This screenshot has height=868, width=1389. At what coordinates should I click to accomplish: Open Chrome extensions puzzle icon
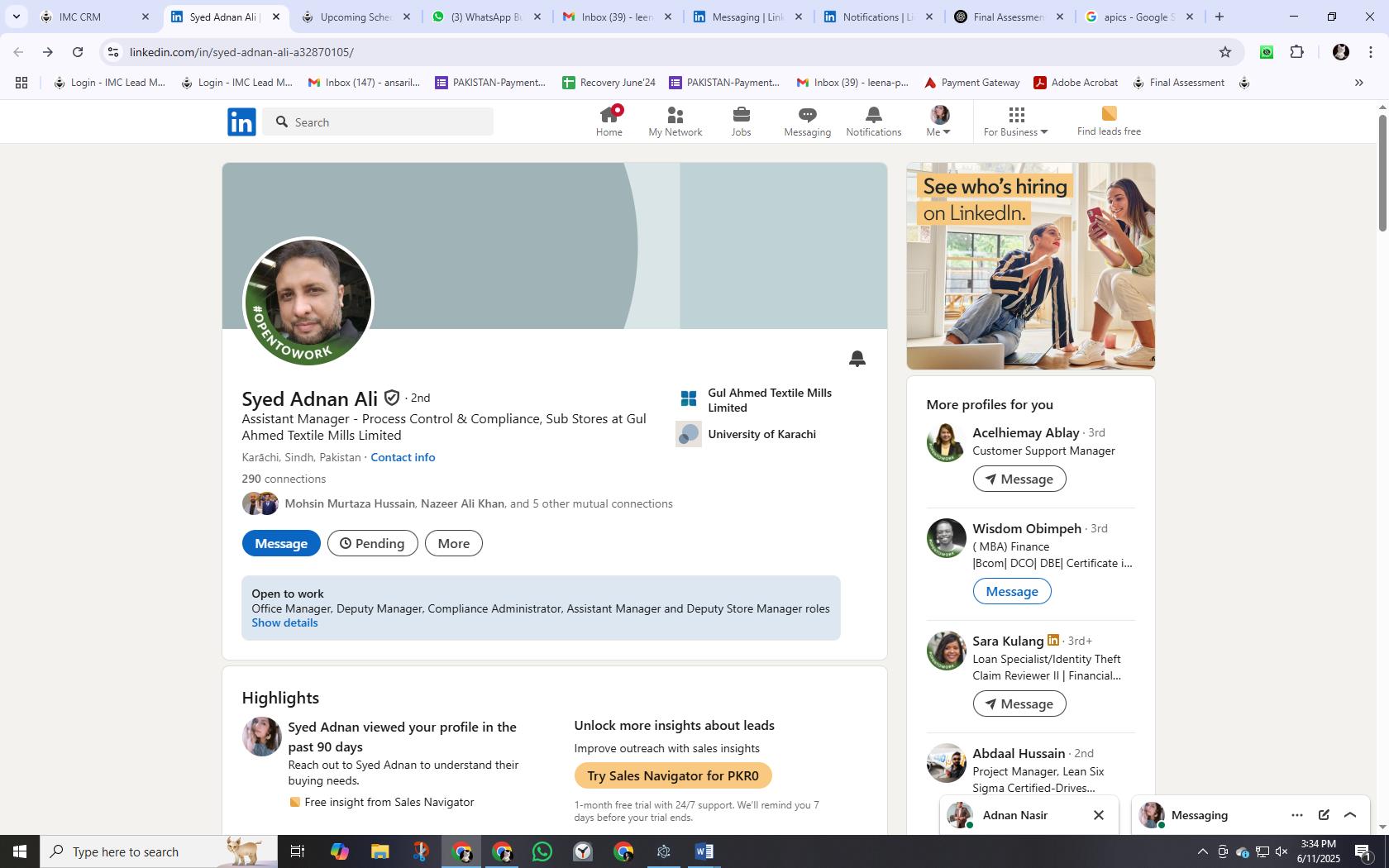[x=1297, y=52]
